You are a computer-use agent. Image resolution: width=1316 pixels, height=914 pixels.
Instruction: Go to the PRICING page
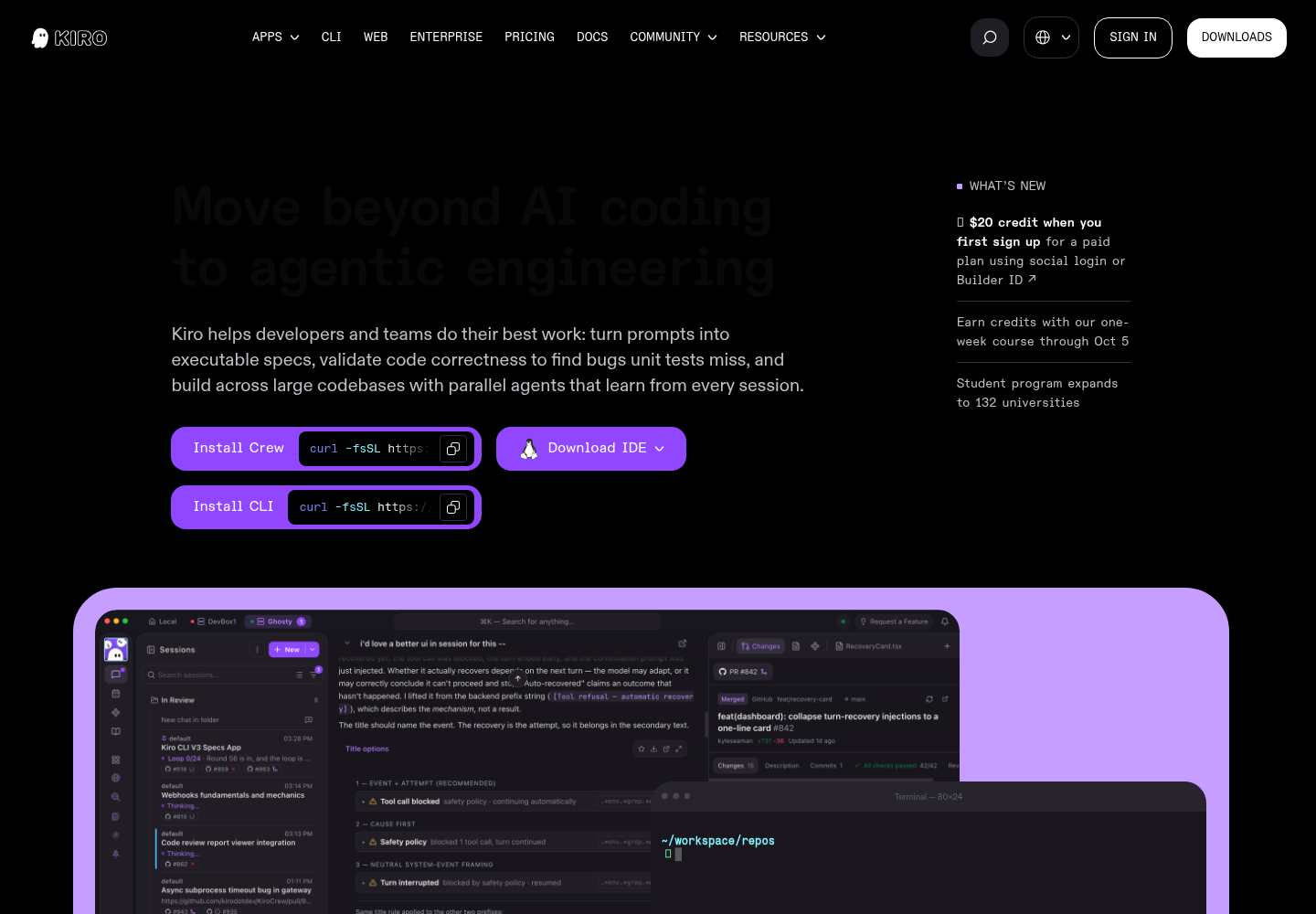529,37
